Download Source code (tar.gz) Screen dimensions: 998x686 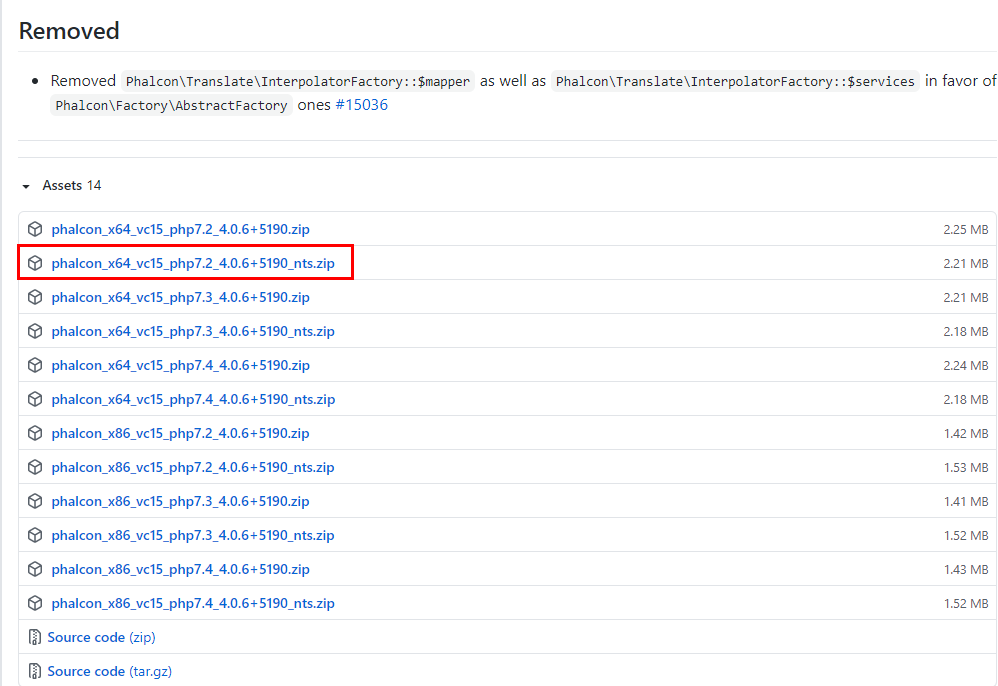coord(109,671)
